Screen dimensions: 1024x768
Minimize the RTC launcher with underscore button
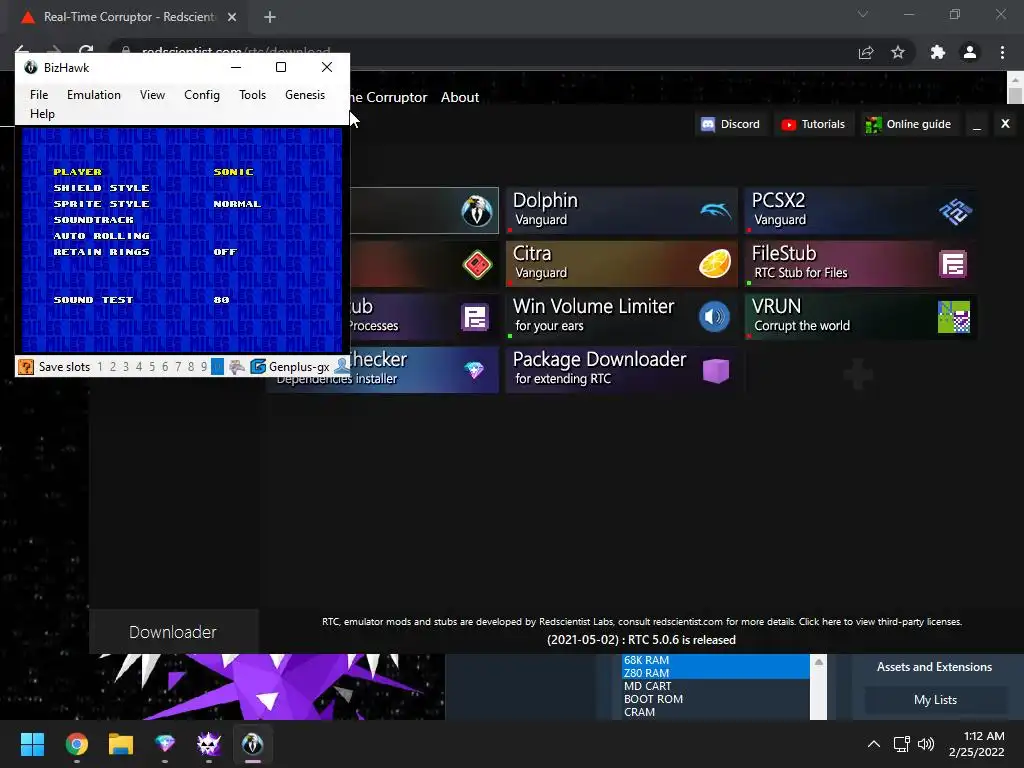click(977, 124)
